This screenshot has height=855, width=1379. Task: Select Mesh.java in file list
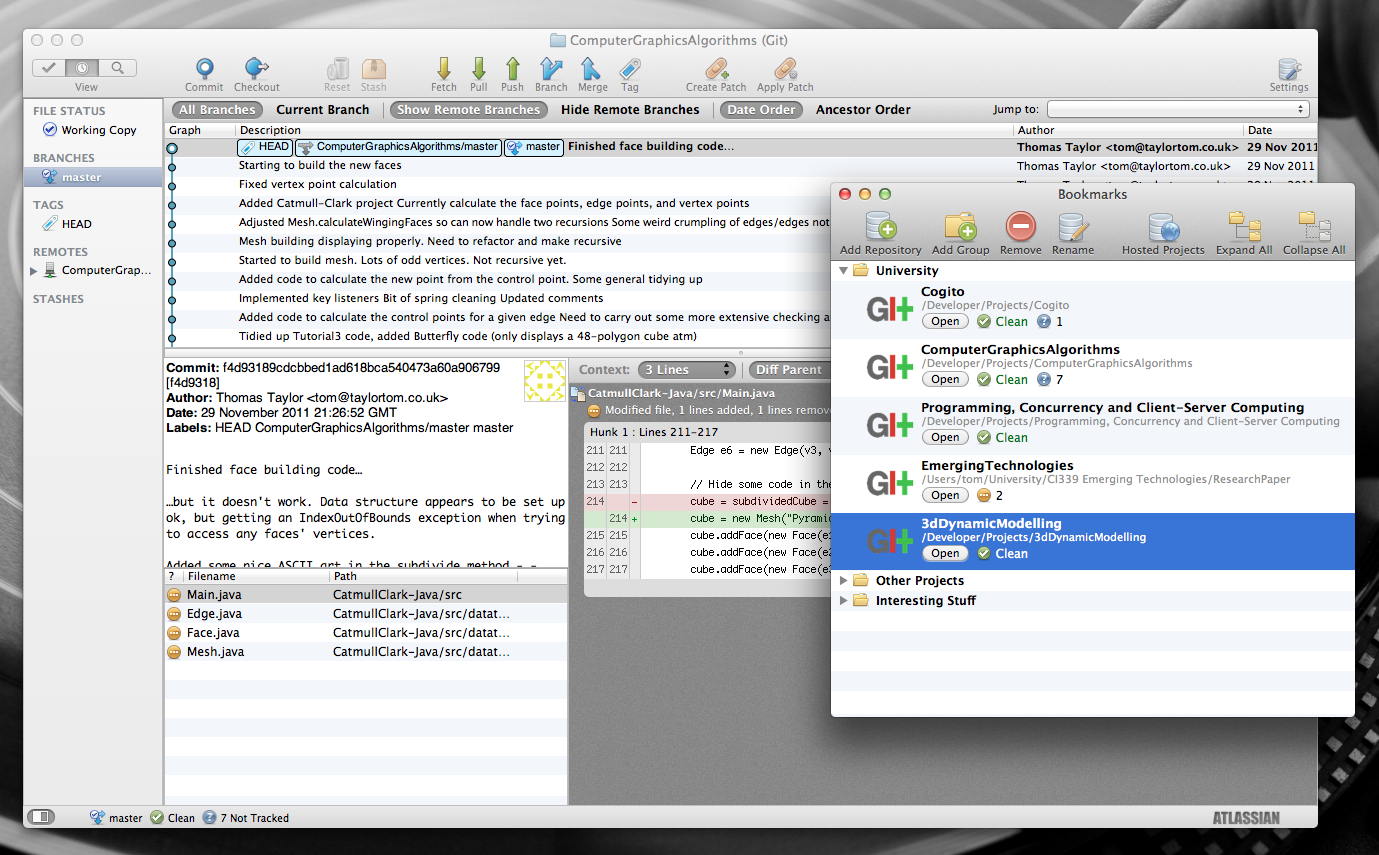(365, 651)
